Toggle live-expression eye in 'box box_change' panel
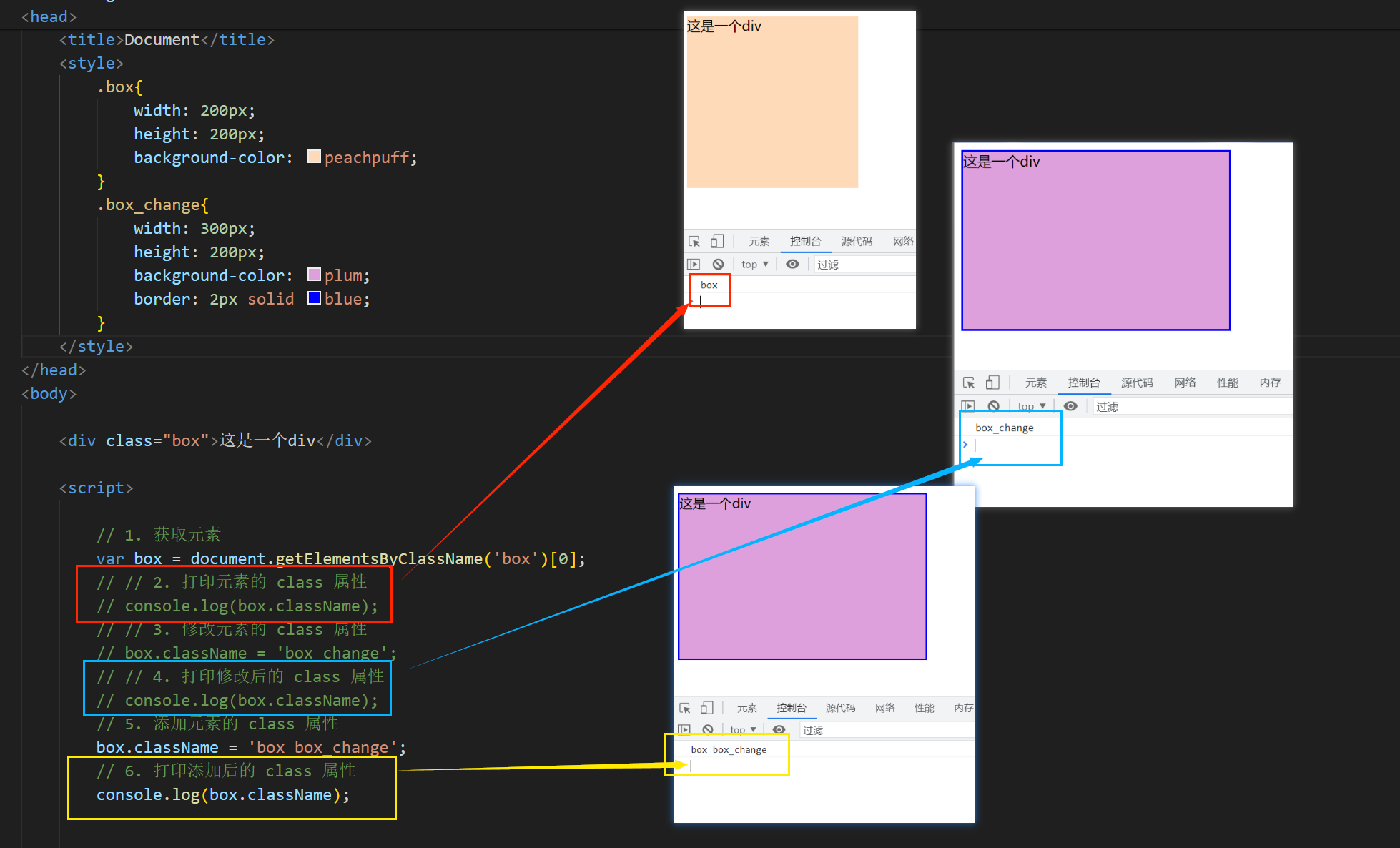Viewport: 1400px width, 848px height. [x=779, y=730]
